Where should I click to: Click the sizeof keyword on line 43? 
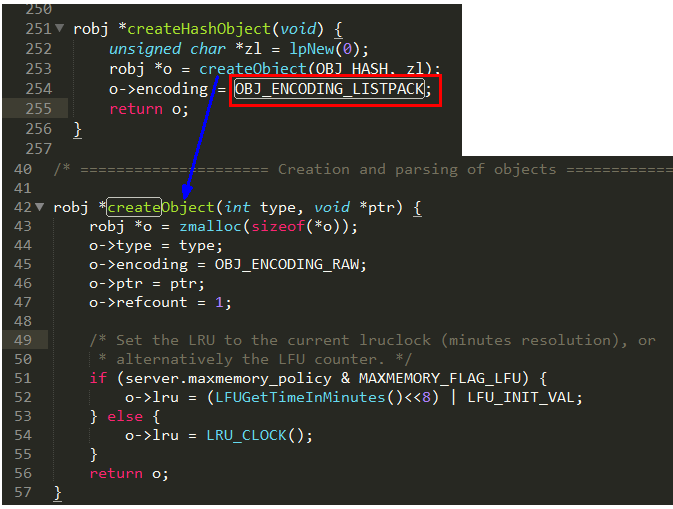point(278,226)
